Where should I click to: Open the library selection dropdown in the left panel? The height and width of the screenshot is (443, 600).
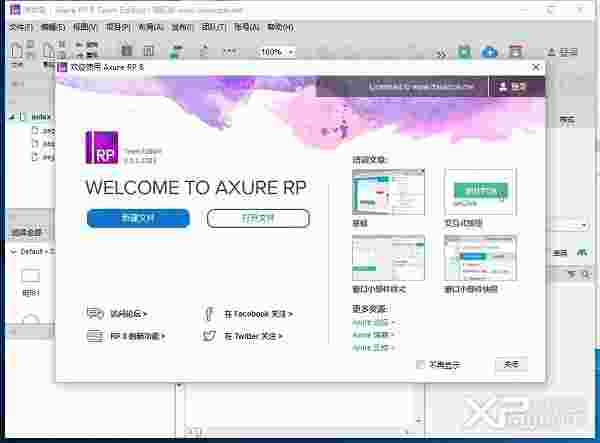tap(28, 232)
